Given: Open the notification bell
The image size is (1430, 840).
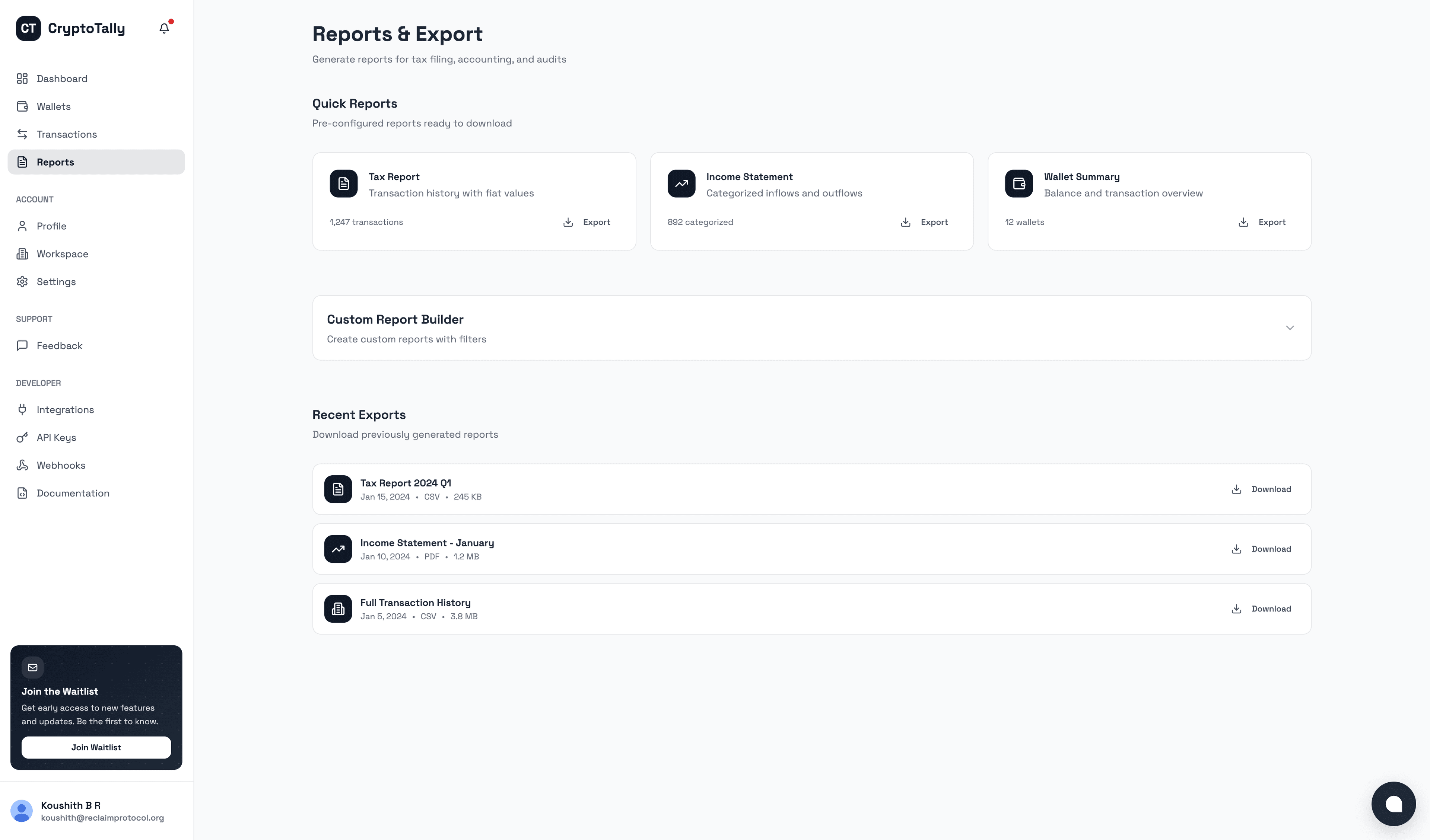Looking at the screenshot, I should pyautogui.click(x=164, y=28).
